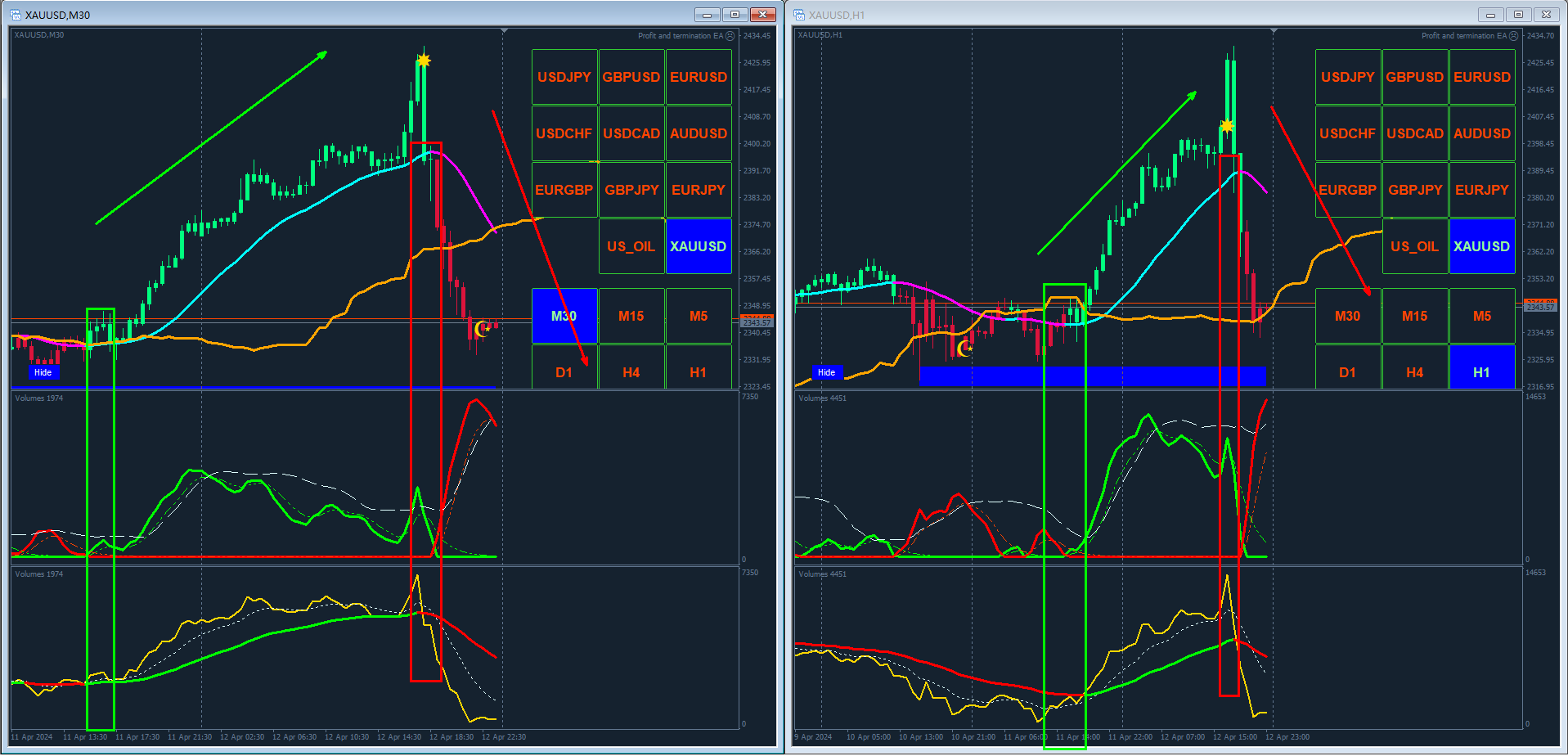The image size is (1568, 756).
Task: Switch left window to M15 timeframe
Action: coord(631,316)
